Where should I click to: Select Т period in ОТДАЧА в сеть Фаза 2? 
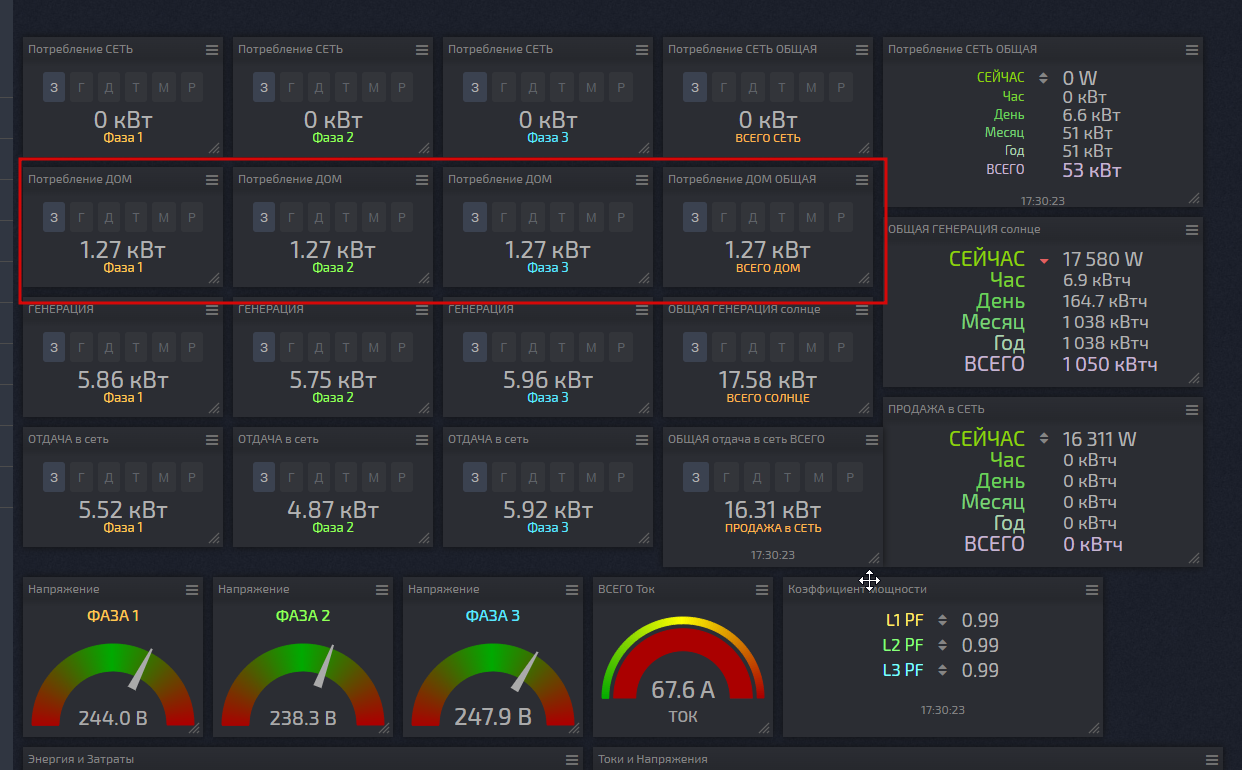click(346, 477)
